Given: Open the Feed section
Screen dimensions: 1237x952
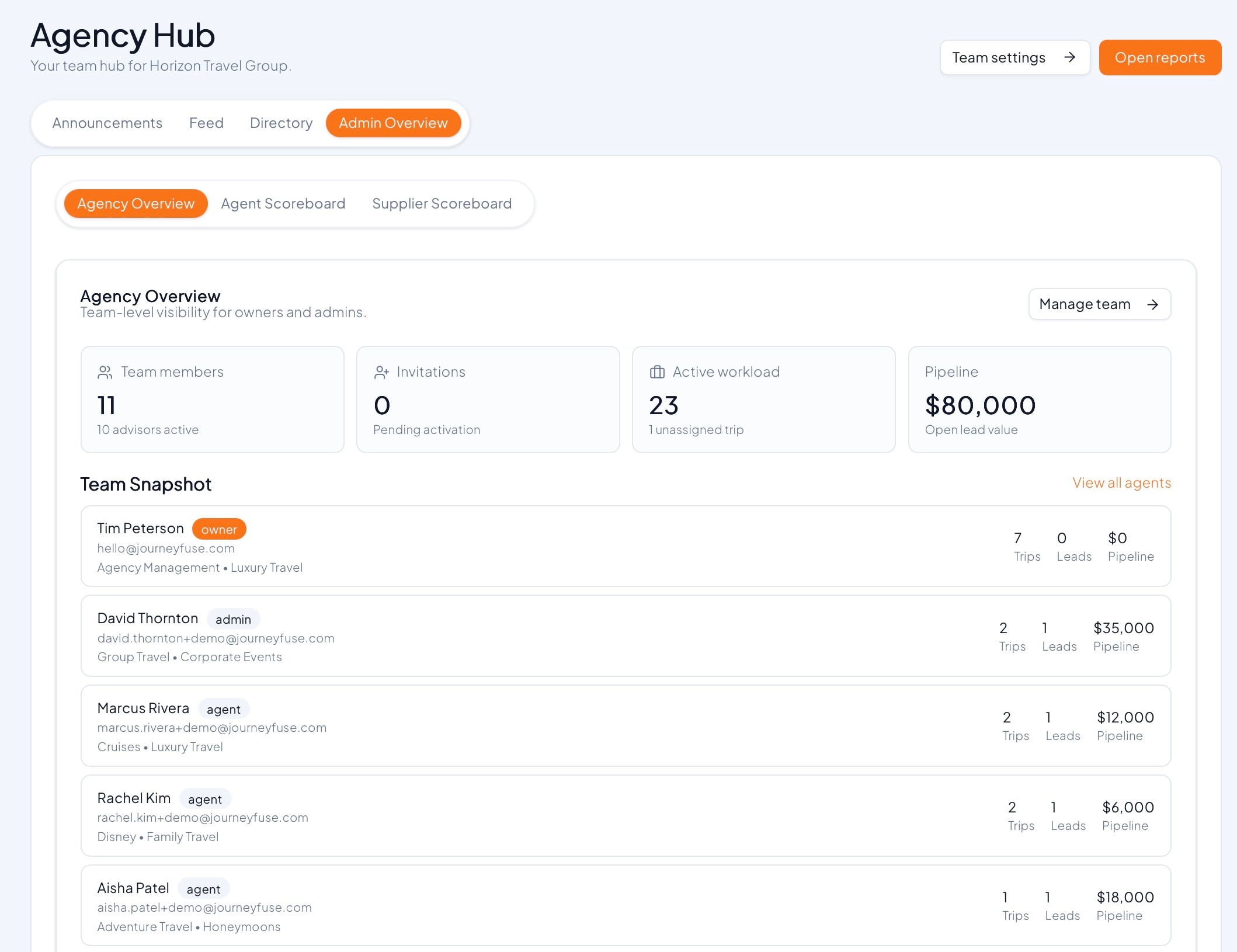Looking at the screenshot, I should 206,123.
